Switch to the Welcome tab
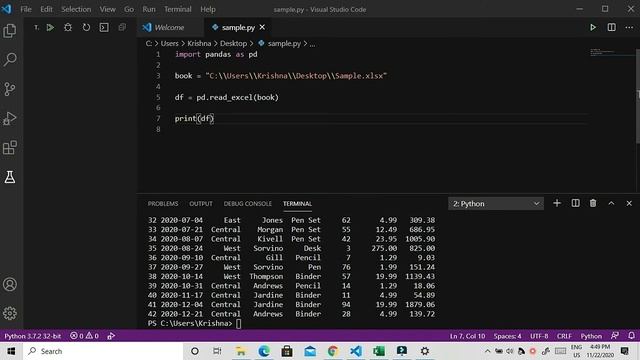 pos(169,27)
